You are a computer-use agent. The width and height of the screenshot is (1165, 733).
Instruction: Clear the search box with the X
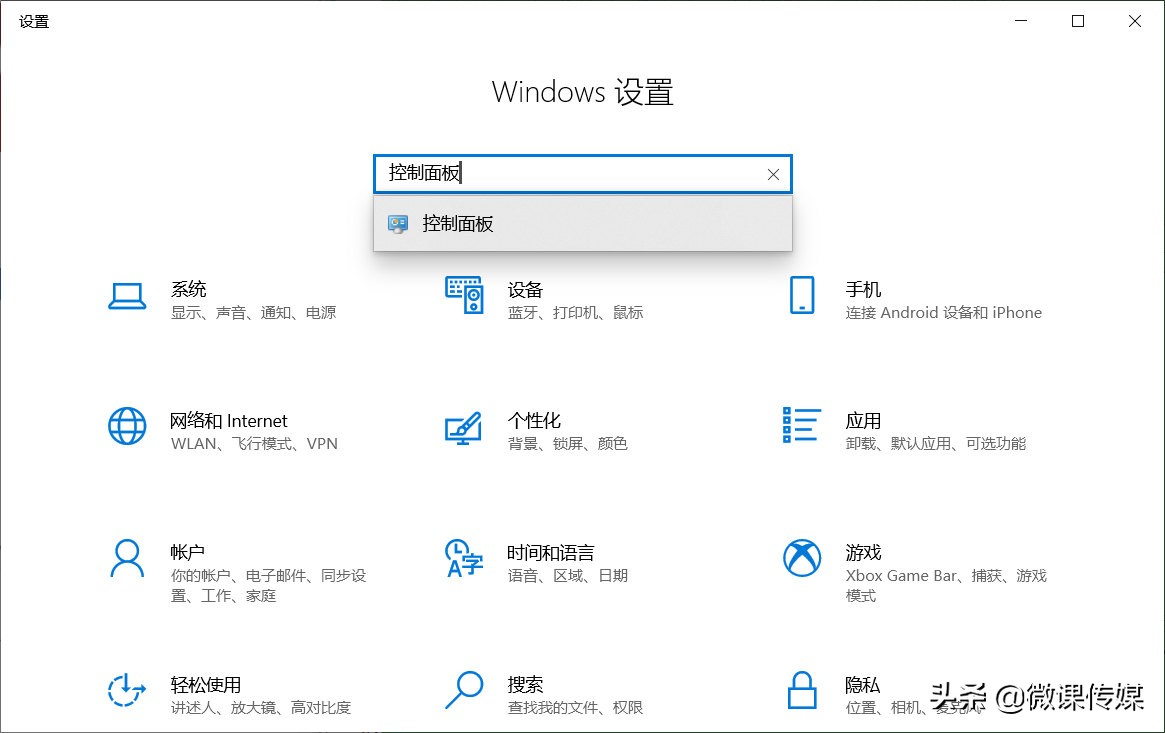(773, 174)
